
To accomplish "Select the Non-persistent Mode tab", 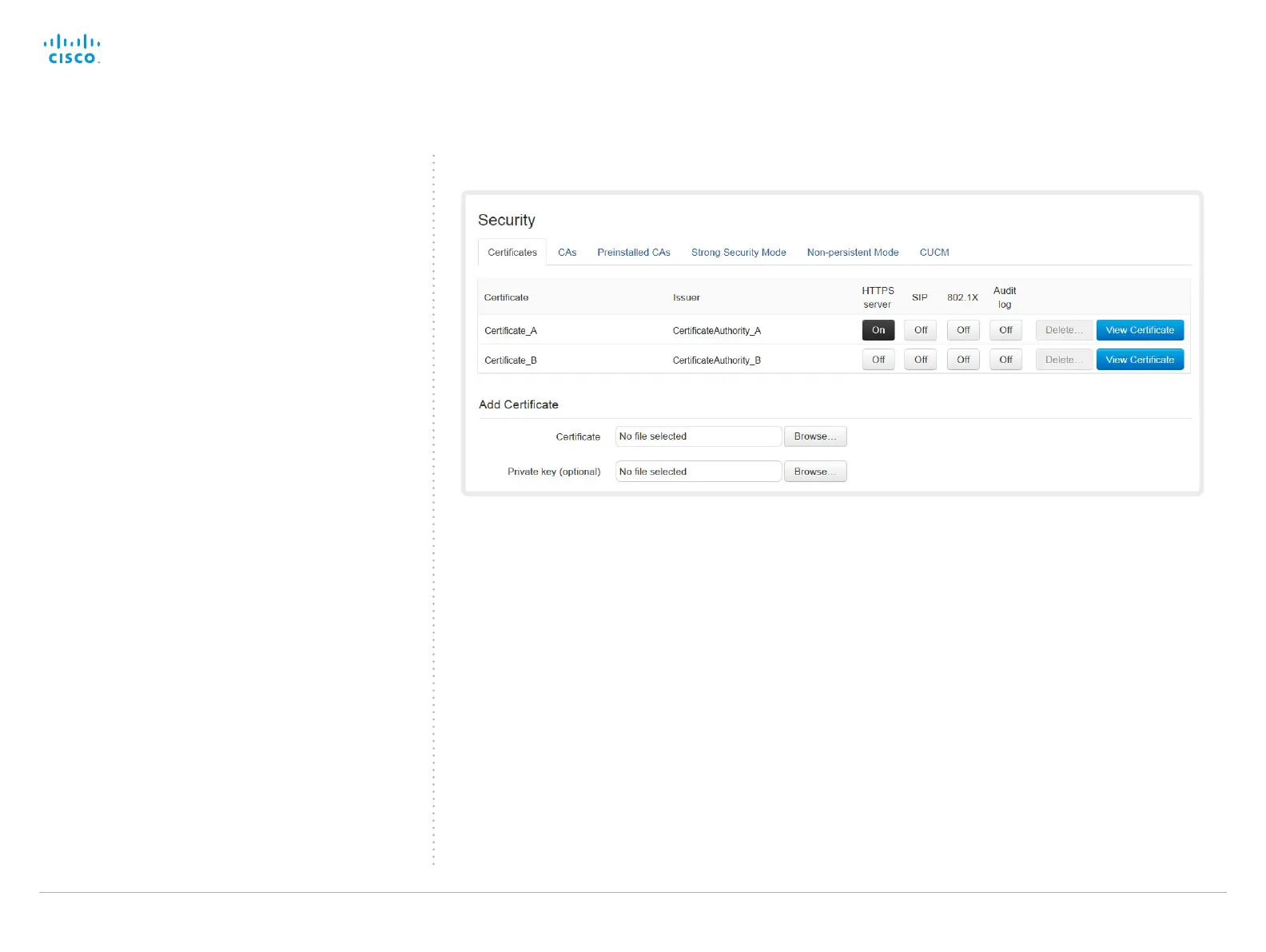I will tap(853, 253).
